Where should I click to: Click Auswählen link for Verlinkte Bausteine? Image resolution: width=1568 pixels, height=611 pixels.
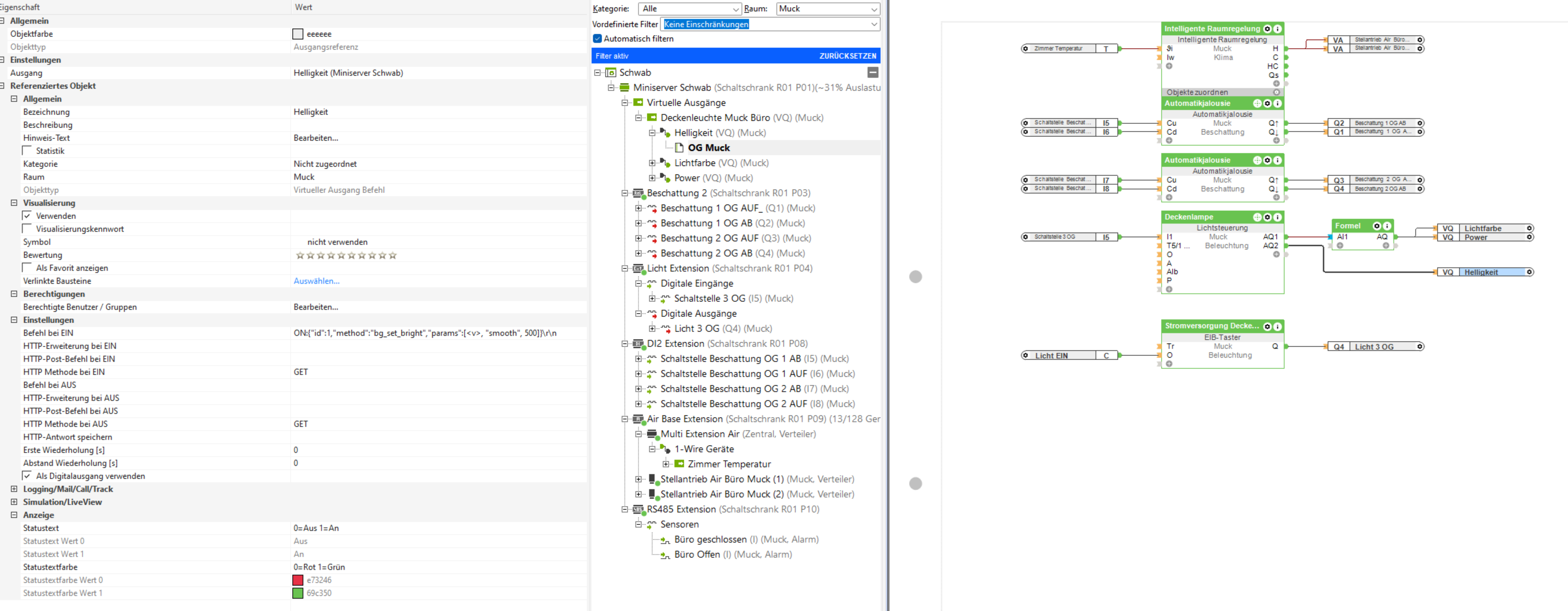[x=316, y=281]
